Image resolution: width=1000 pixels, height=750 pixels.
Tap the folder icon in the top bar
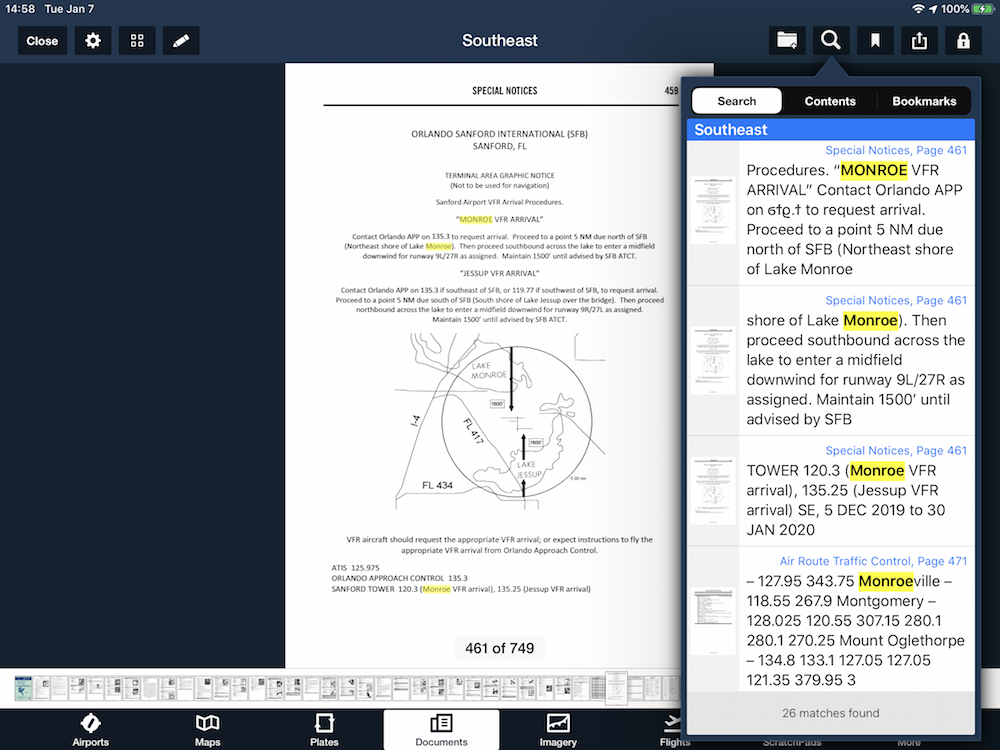(787, 41)
